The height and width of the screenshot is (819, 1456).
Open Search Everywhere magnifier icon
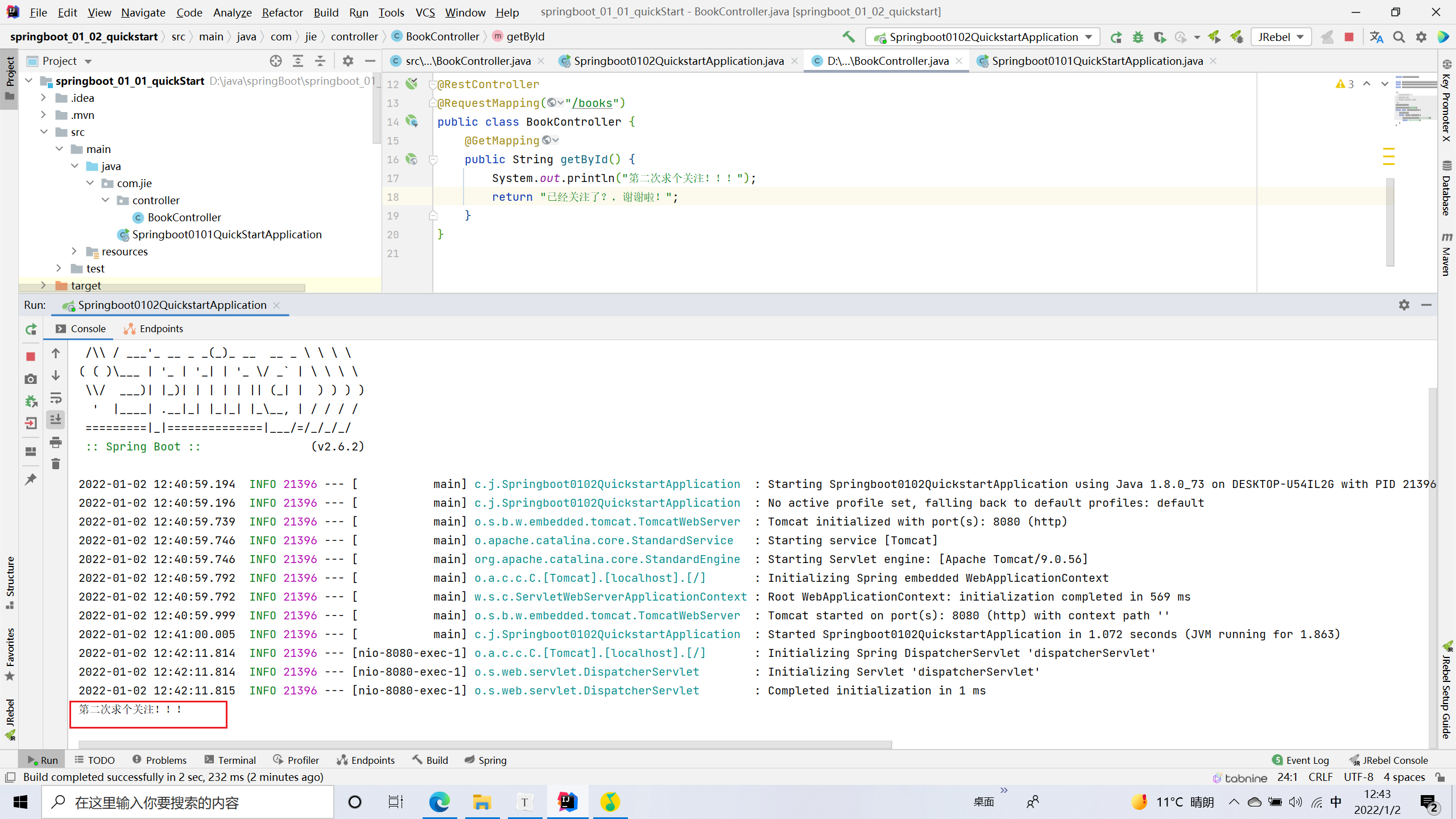coord(1399,37)
